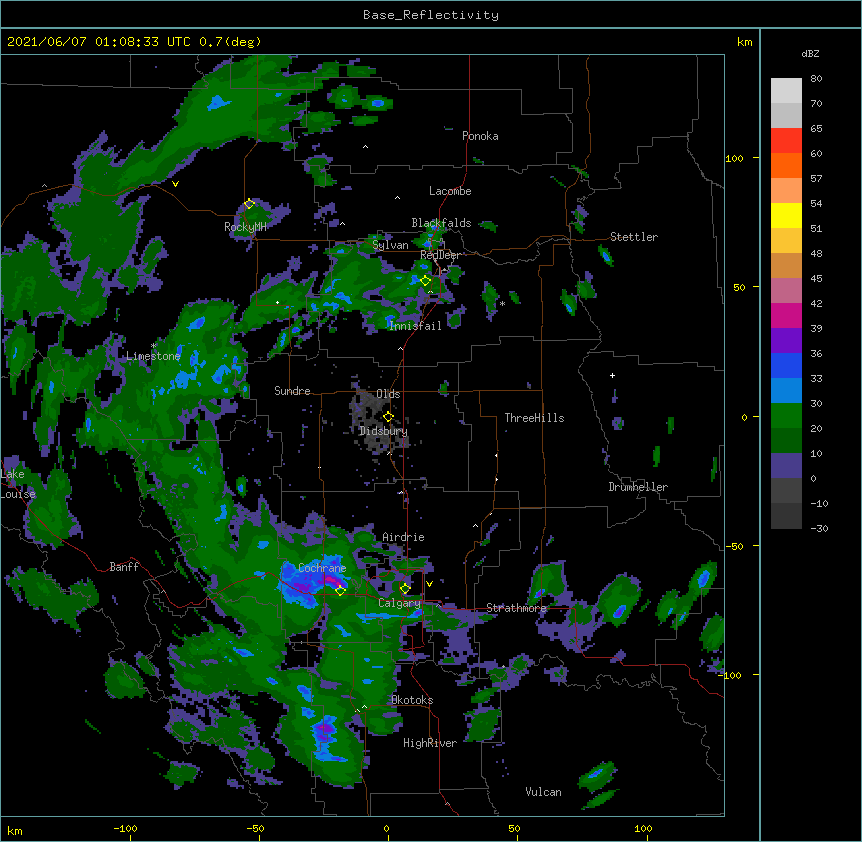Click the -50 tick on the vertical axis
The height and width of the screenshot is (842, 862).
point(734,546)
